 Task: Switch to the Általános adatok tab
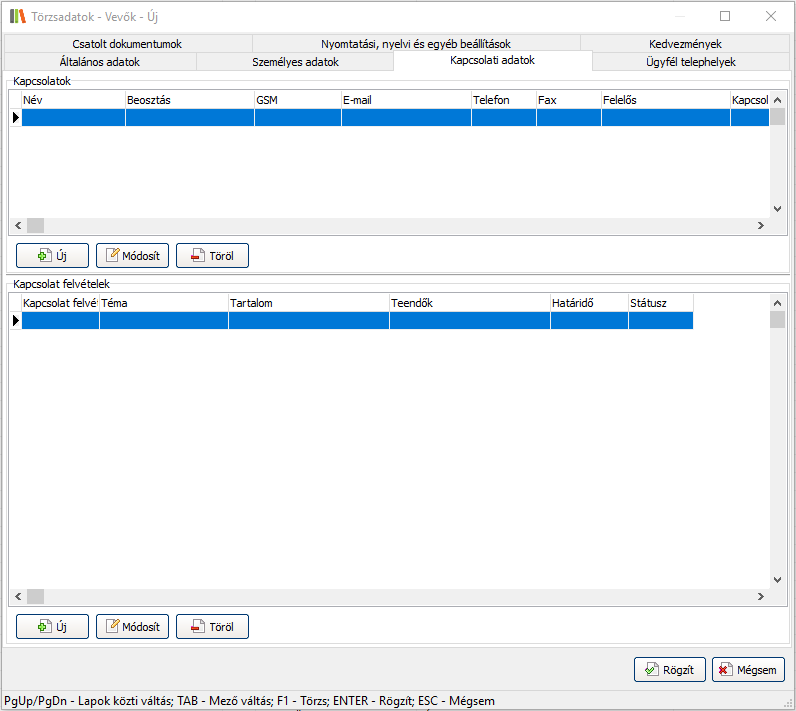point(99,62)
